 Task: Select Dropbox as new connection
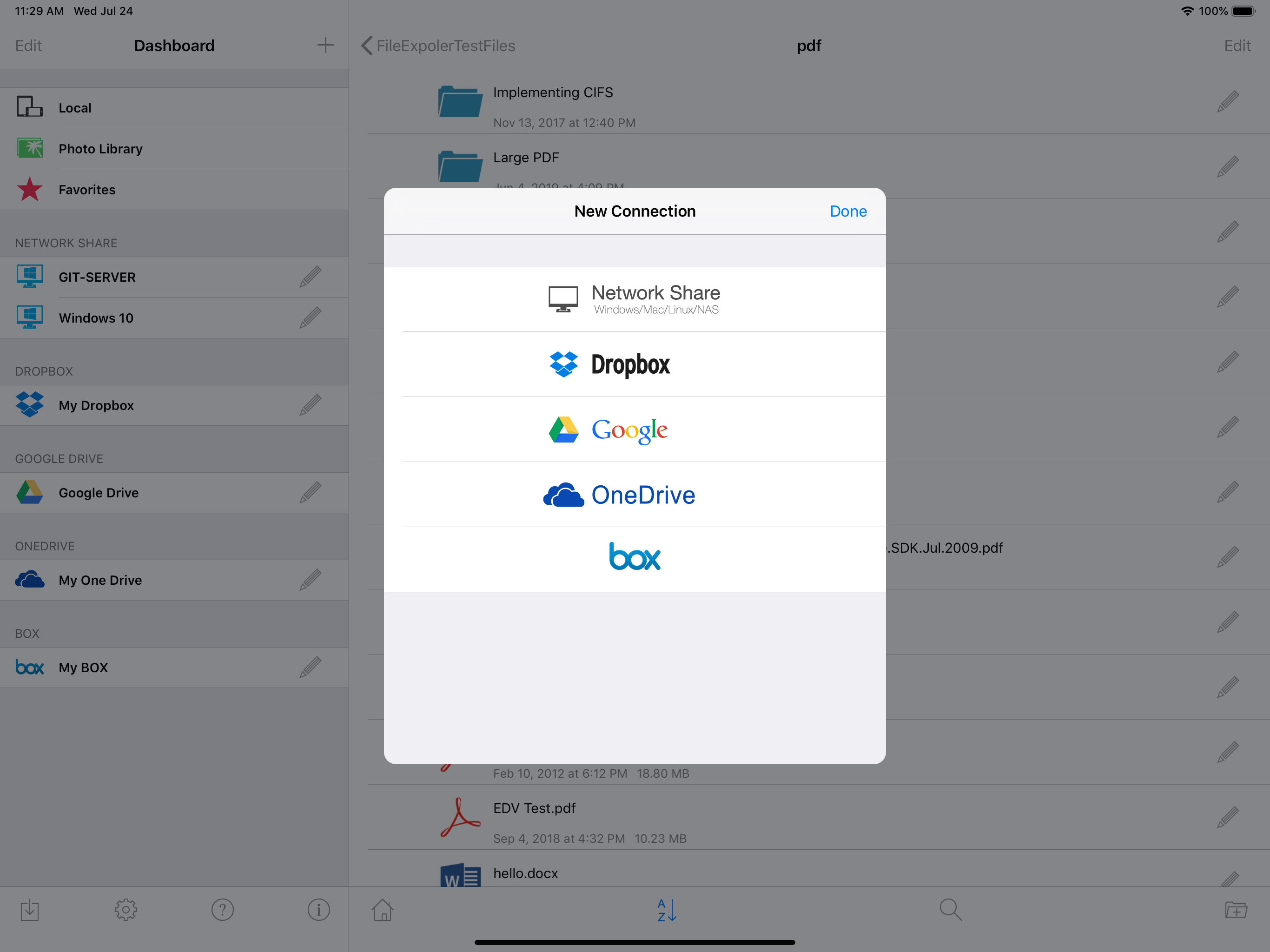tap(635, 364)
